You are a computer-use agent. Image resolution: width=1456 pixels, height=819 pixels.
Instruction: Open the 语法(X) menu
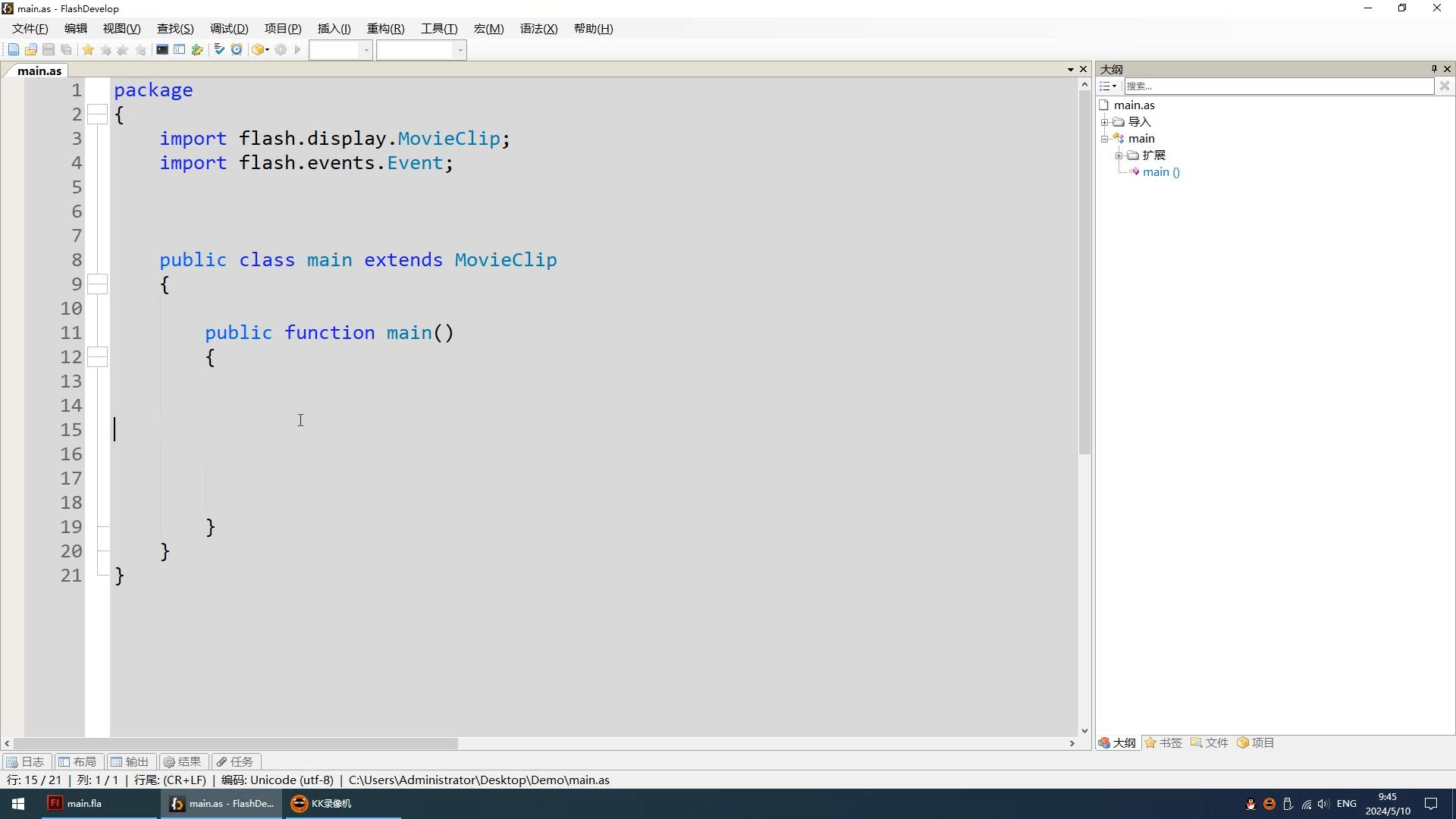point(539,29)
